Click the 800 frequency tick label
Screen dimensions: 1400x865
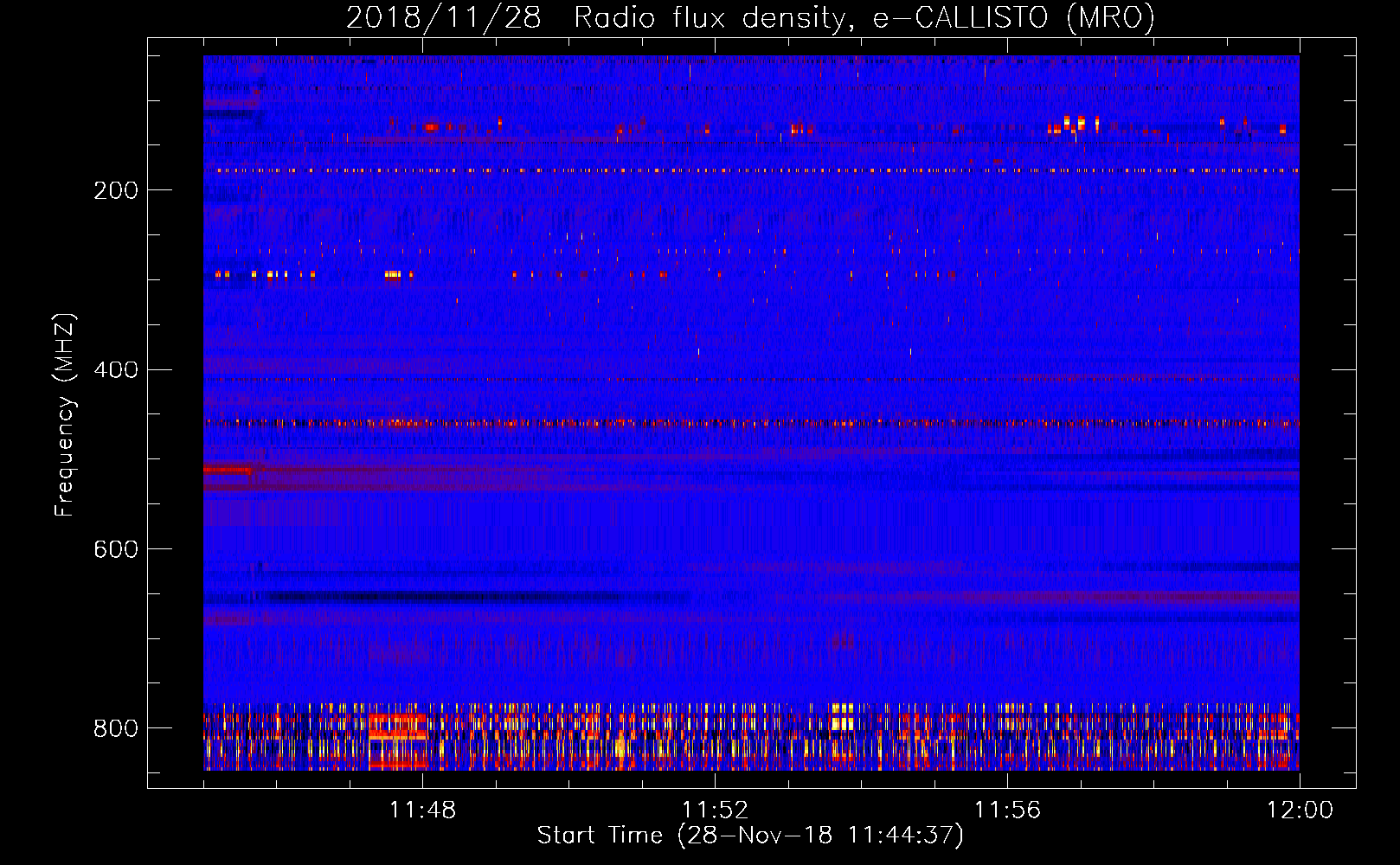tap(116, 728)
